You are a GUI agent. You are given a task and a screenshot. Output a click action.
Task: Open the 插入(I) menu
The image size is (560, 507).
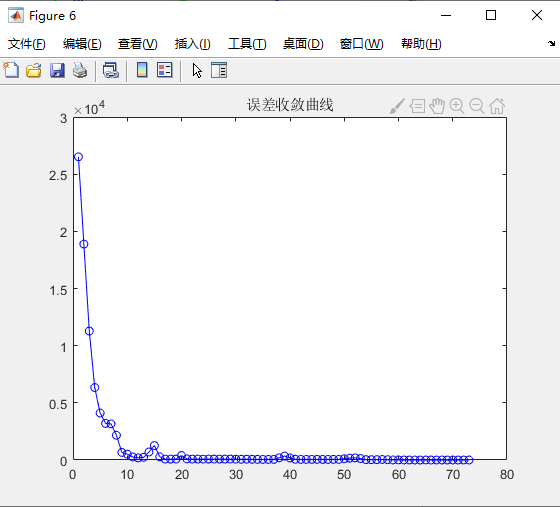coord(192,44)
